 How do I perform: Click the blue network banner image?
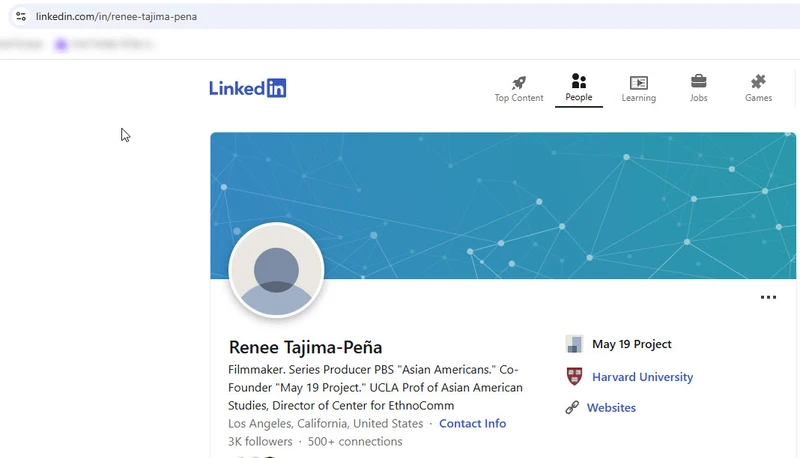coord(503,206)
